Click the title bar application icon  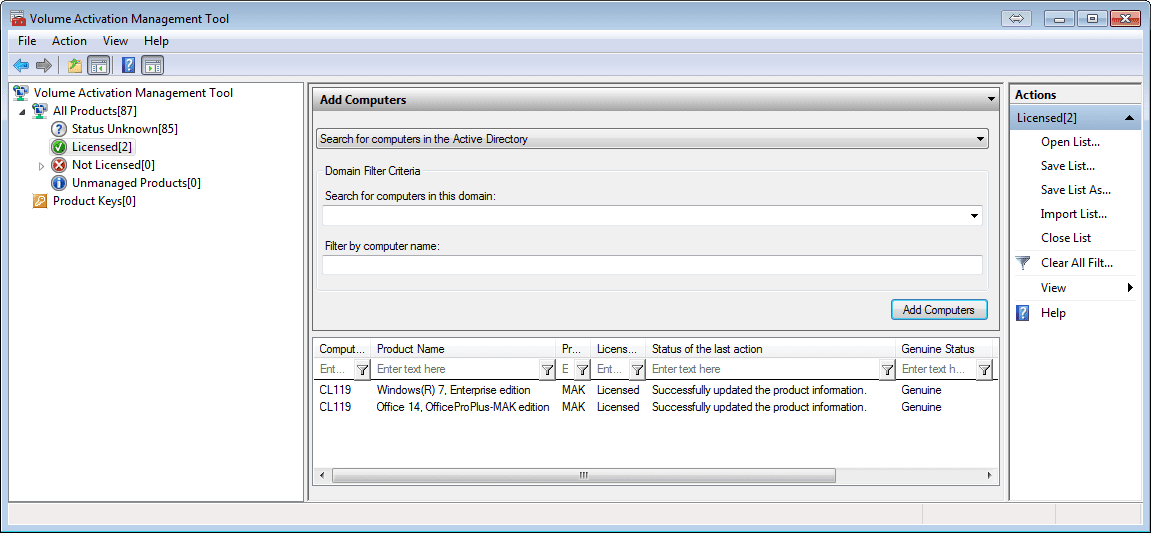coord(18,18)
